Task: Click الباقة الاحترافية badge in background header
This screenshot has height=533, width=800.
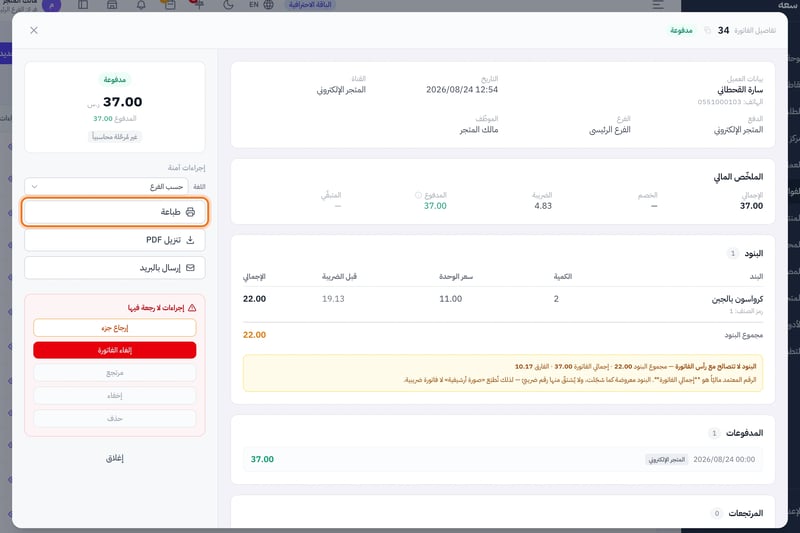Action: pos(310,5)
